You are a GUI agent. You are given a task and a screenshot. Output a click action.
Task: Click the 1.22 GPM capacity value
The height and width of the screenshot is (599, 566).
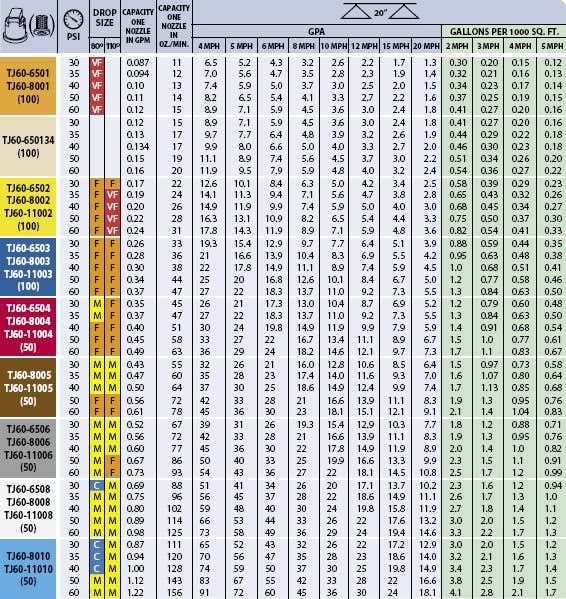pyautogui.click(x=136, y=593)
